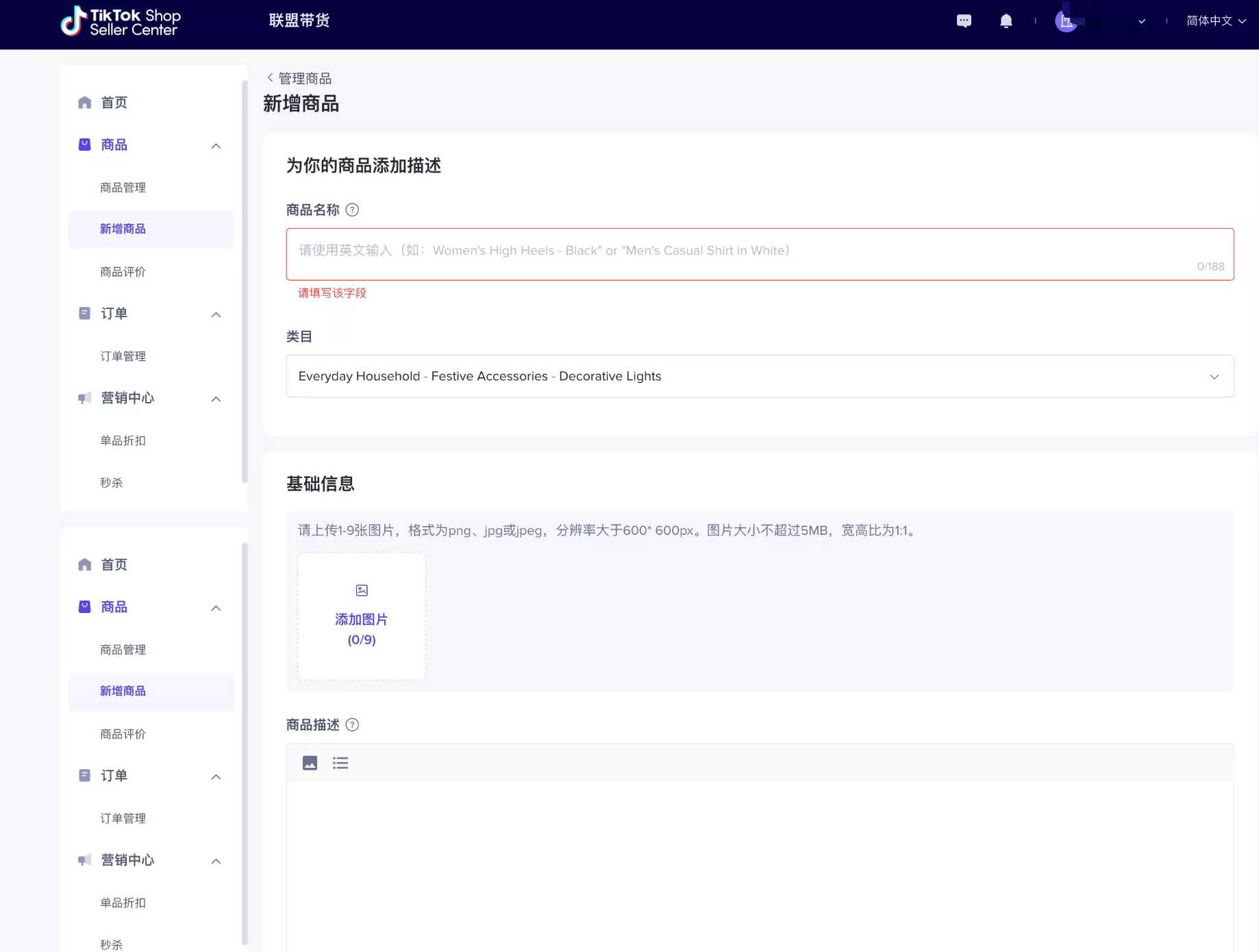Viewport: 1259px width, 952px height.
Task: Click the picture icon in the 添加图片 tile
Action: [x=362, y=590]
